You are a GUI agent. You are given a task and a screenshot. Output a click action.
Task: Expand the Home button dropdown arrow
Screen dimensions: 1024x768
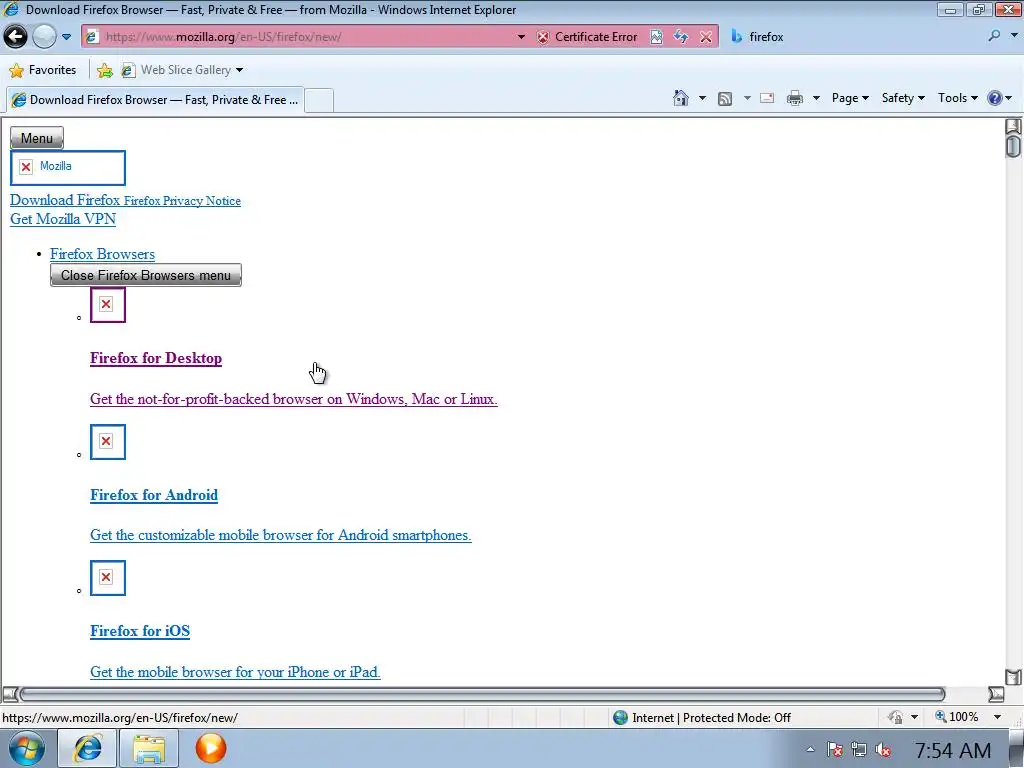pyautogui.click(x=702, y=98)
